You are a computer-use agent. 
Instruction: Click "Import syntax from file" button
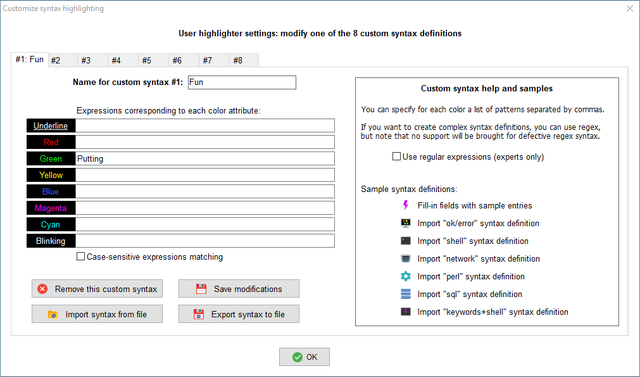click(x=97, y=314)
